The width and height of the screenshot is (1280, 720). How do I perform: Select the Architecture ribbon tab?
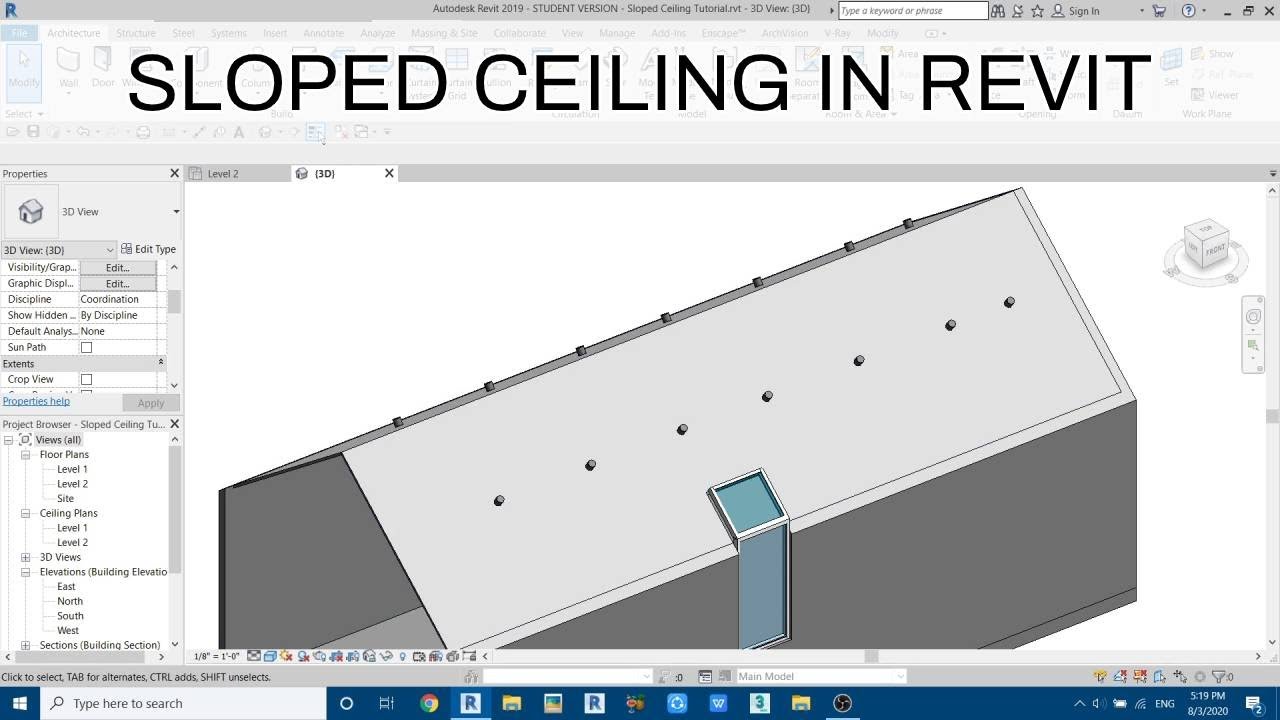tap(74, 33)
